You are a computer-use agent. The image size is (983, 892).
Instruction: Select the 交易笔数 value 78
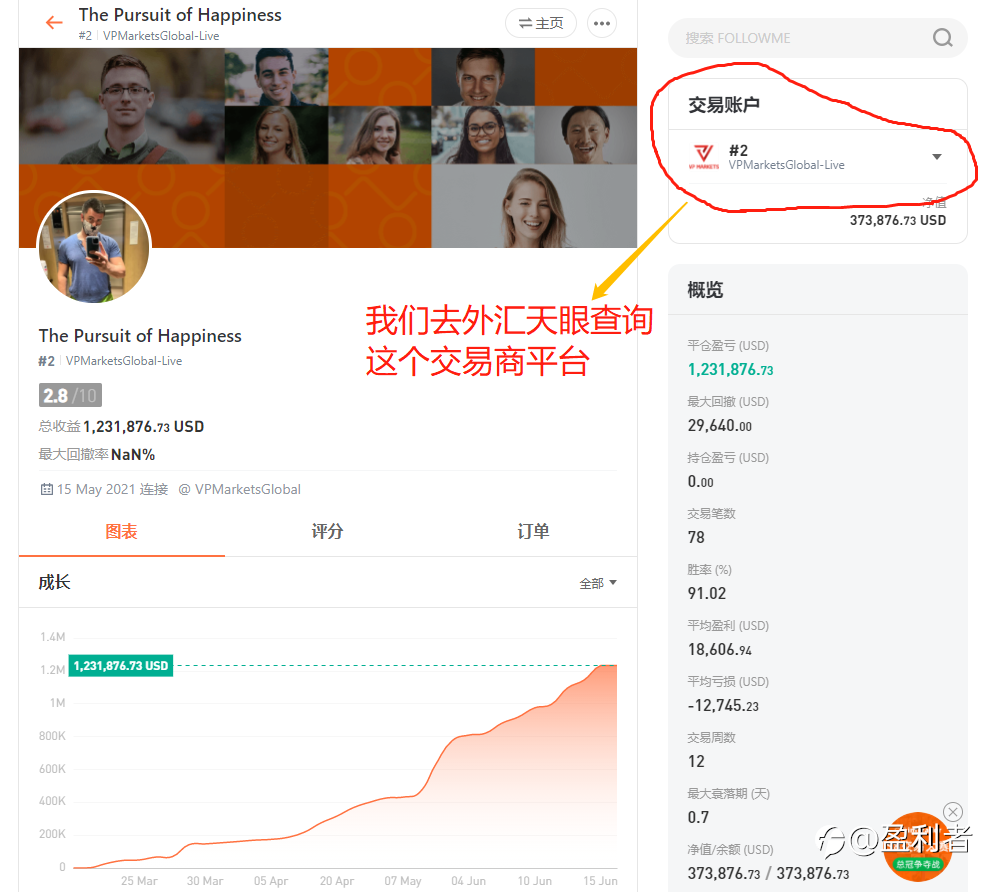pos(696,537)
